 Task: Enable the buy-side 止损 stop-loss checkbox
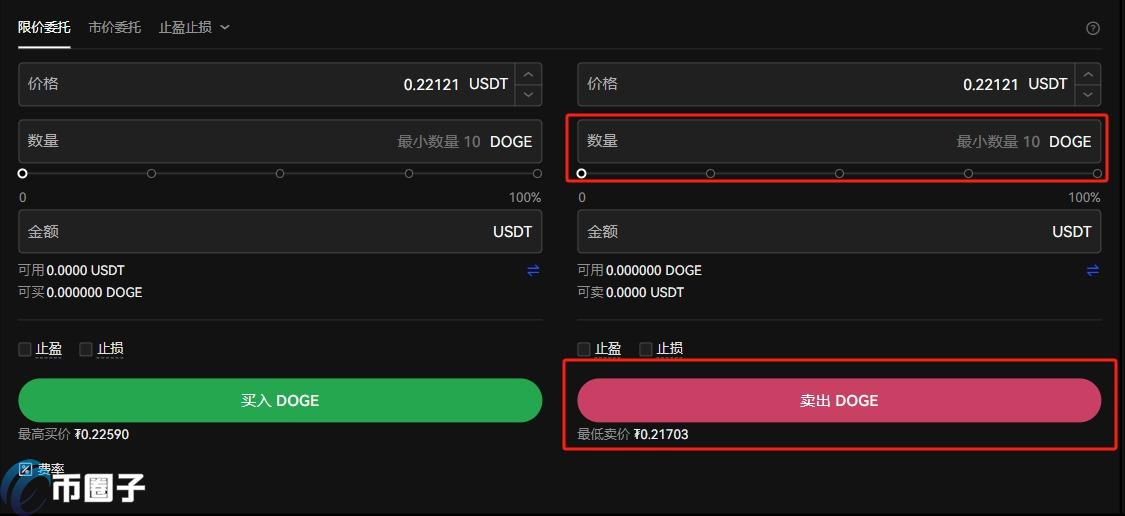pyautogui.click(x=86, y=349)
